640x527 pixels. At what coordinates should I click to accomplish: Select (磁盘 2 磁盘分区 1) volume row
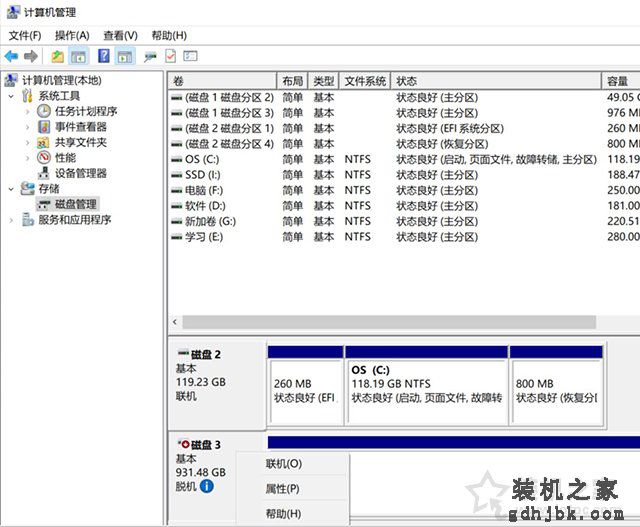[x=404, y=128]
